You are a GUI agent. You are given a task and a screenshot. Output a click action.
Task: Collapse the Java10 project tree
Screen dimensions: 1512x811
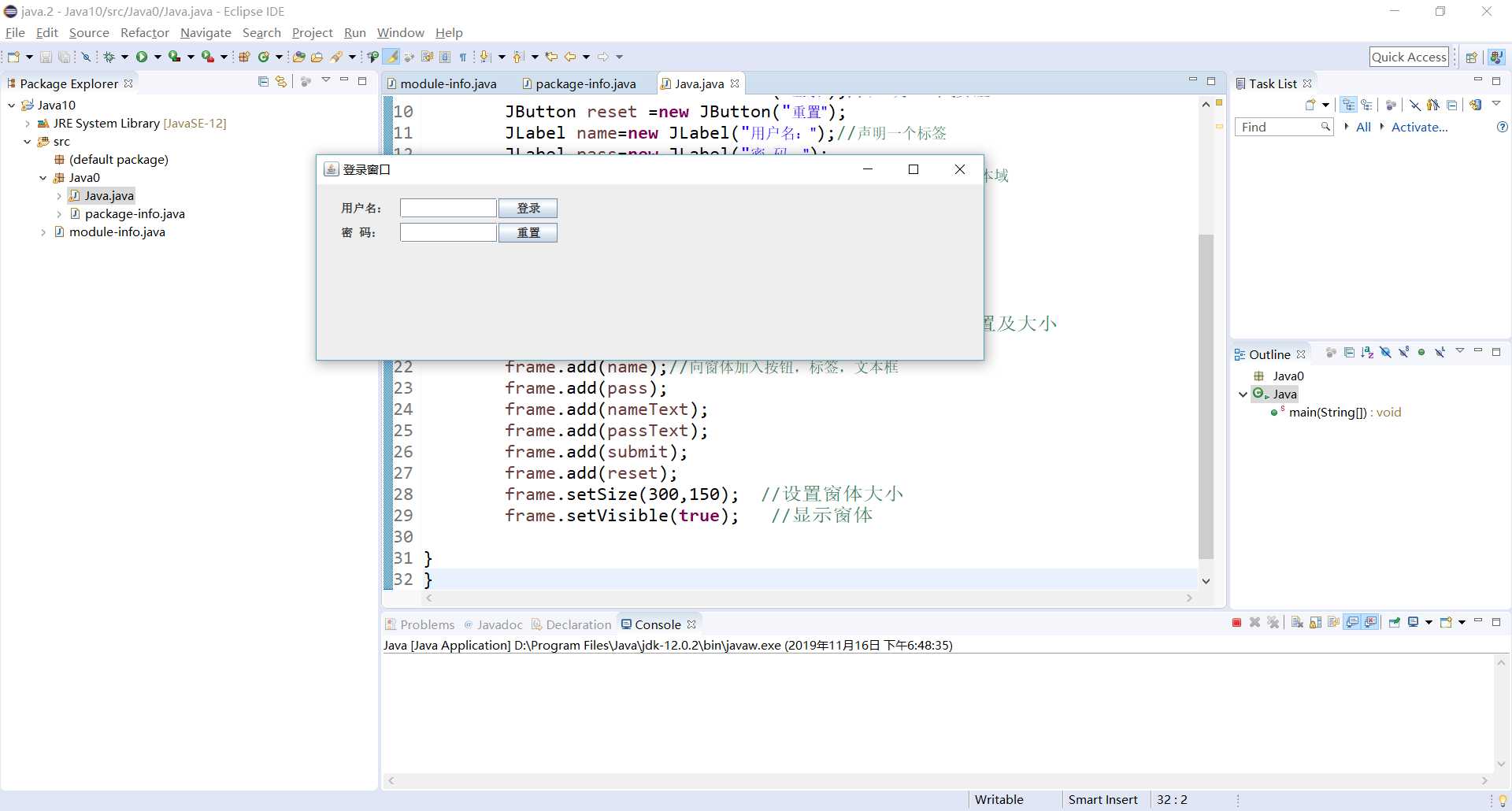[x=12, y=106]
